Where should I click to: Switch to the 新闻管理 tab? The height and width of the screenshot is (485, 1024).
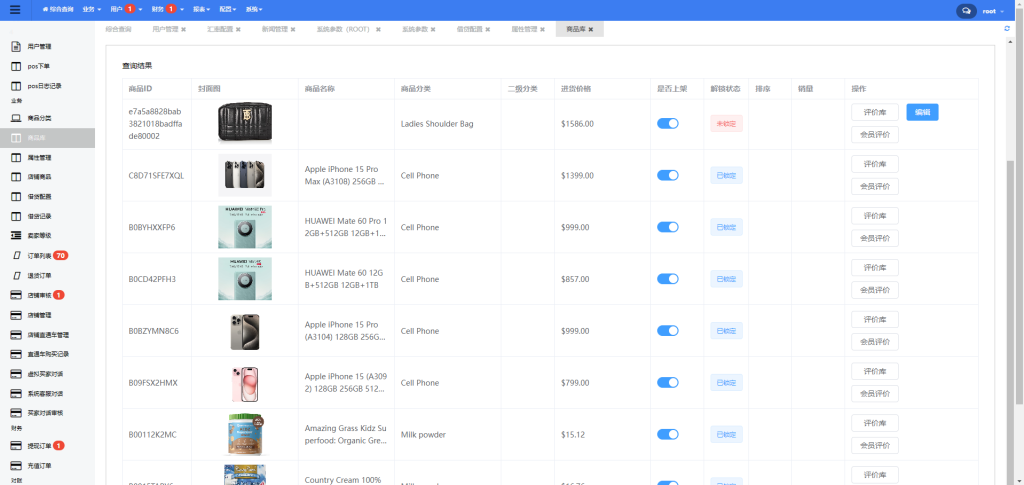(x=274, y=29)
